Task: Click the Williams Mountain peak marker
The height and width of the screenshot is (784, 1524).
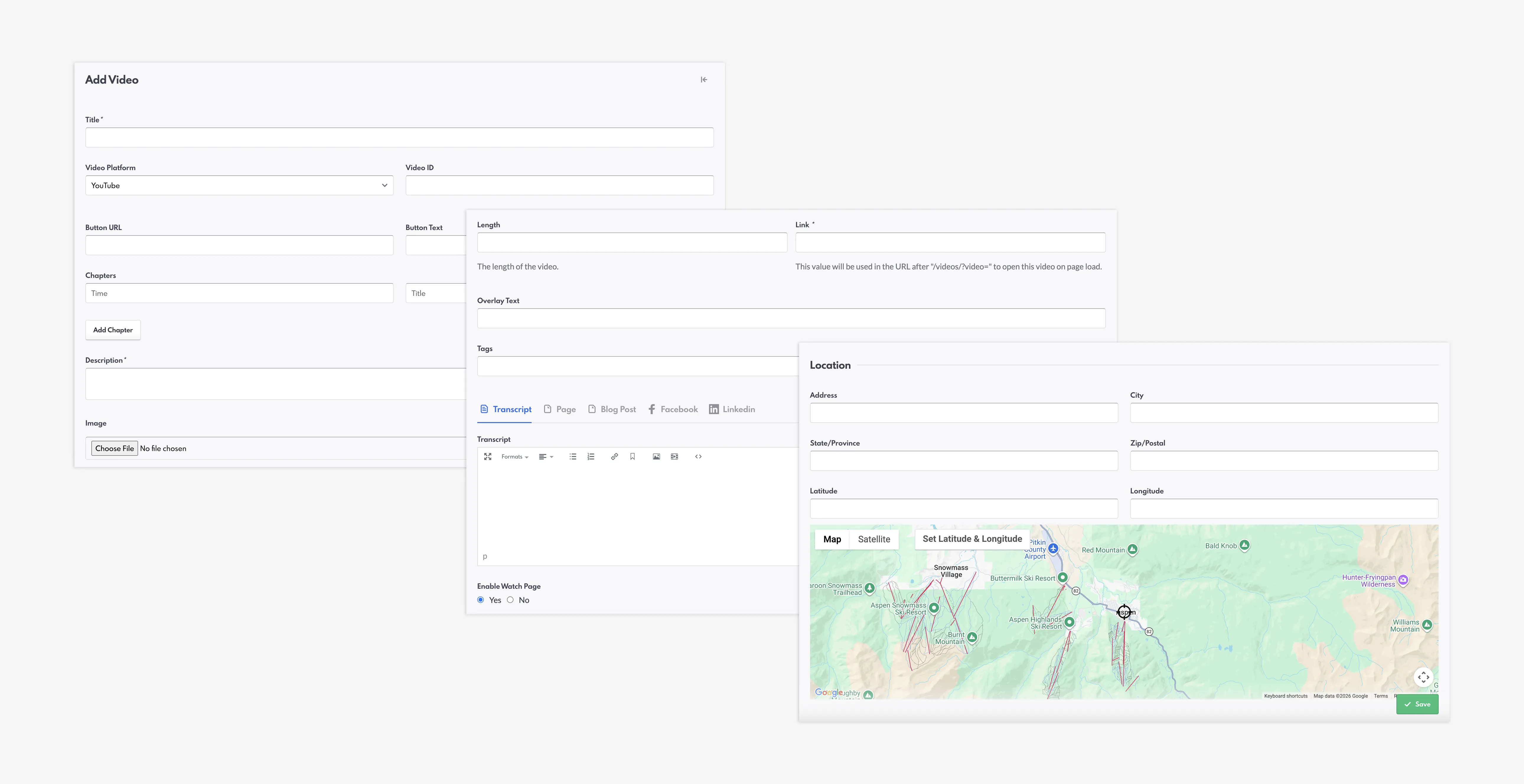Action: click(x=1427, y=625)
